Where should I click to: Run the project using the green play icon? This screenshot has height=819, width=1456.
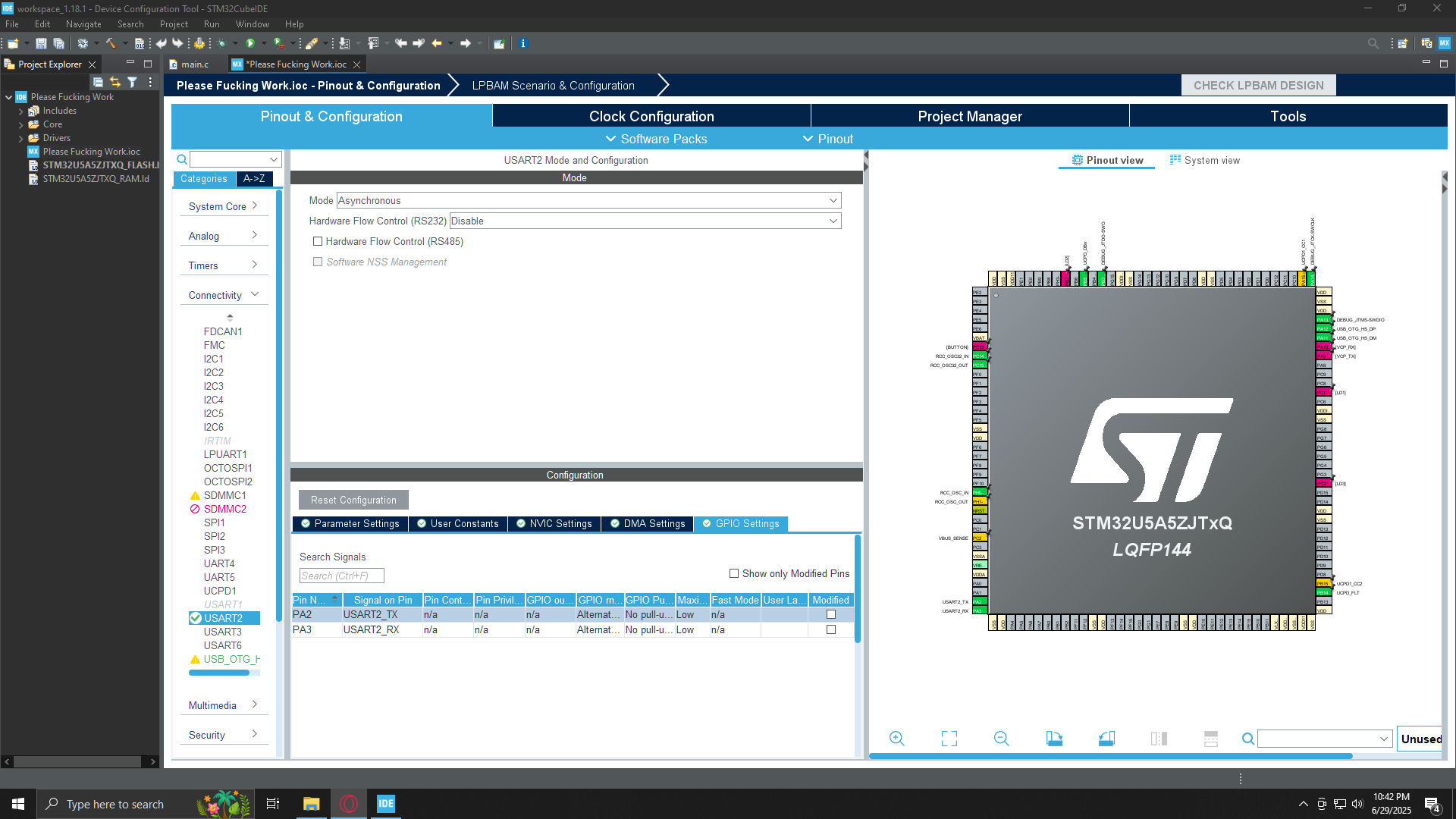pyautogui.click(x=252, y=43)
